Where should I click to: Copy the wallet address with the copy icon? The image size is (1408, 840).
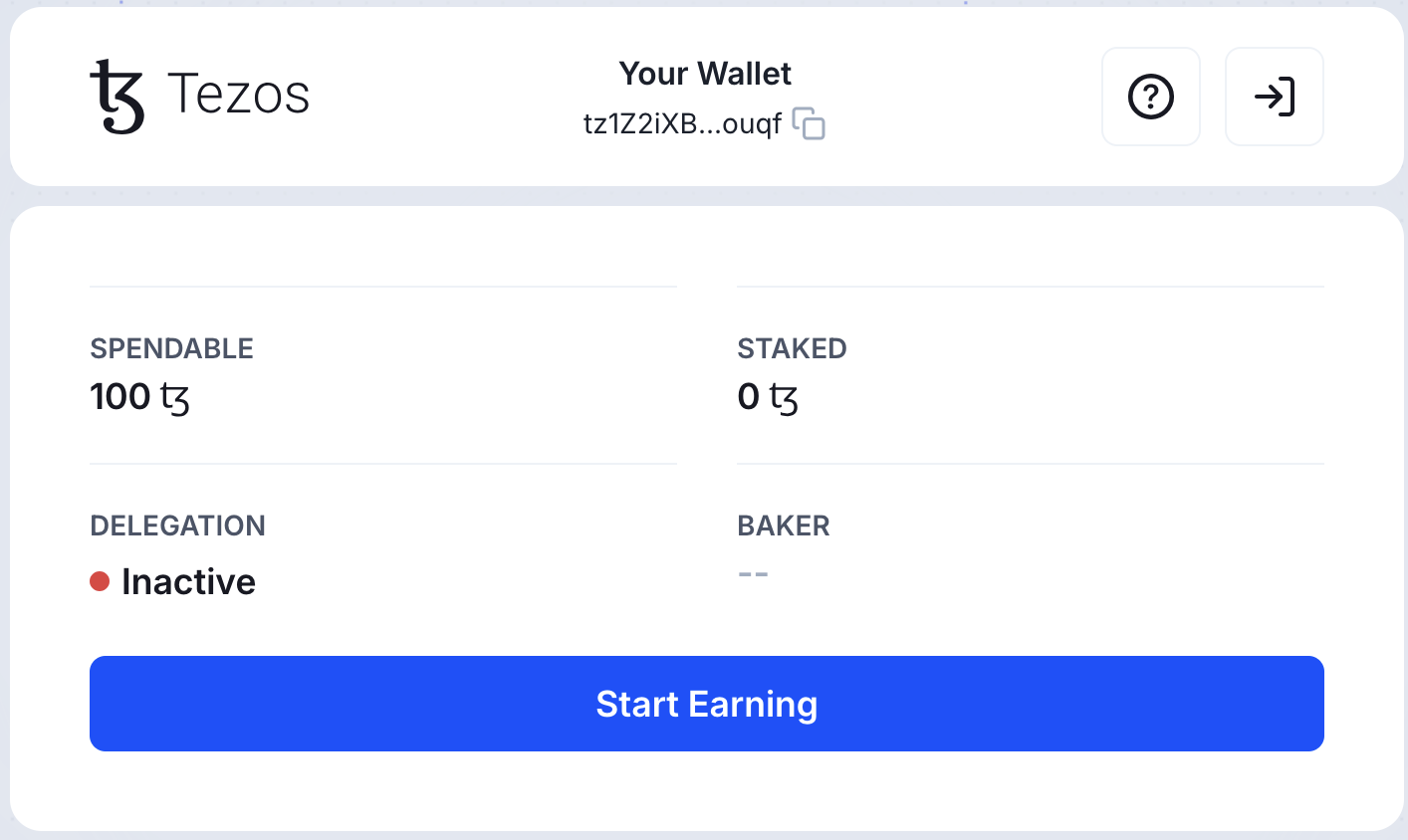click(x=809, y=124)
